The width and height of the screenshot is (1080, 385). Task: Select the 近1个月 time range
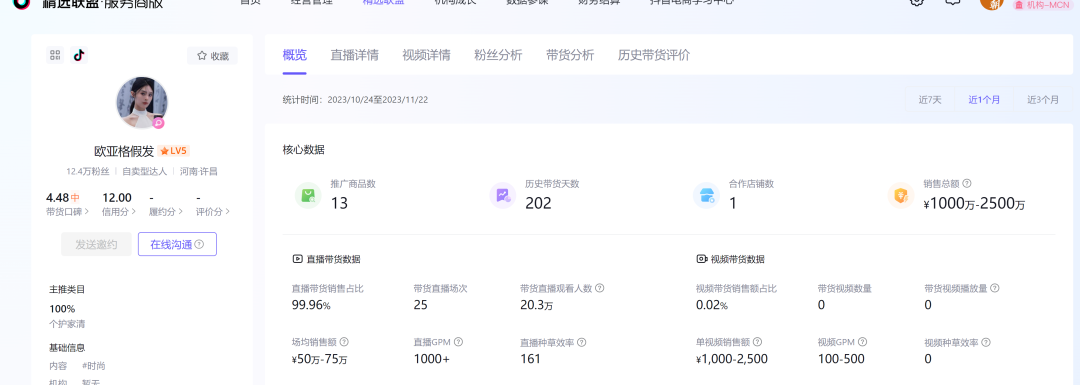pyautogui.click(x=984, y=100)
